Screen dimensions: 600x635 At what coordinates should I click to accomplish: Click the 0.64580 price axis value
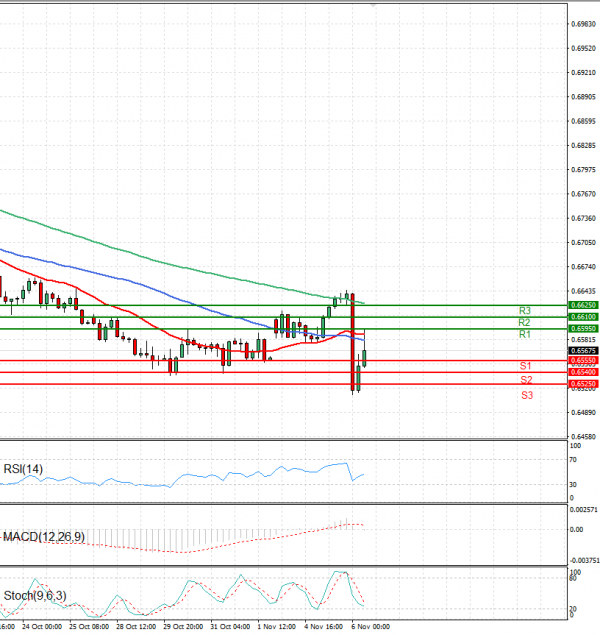pos(583,437)
